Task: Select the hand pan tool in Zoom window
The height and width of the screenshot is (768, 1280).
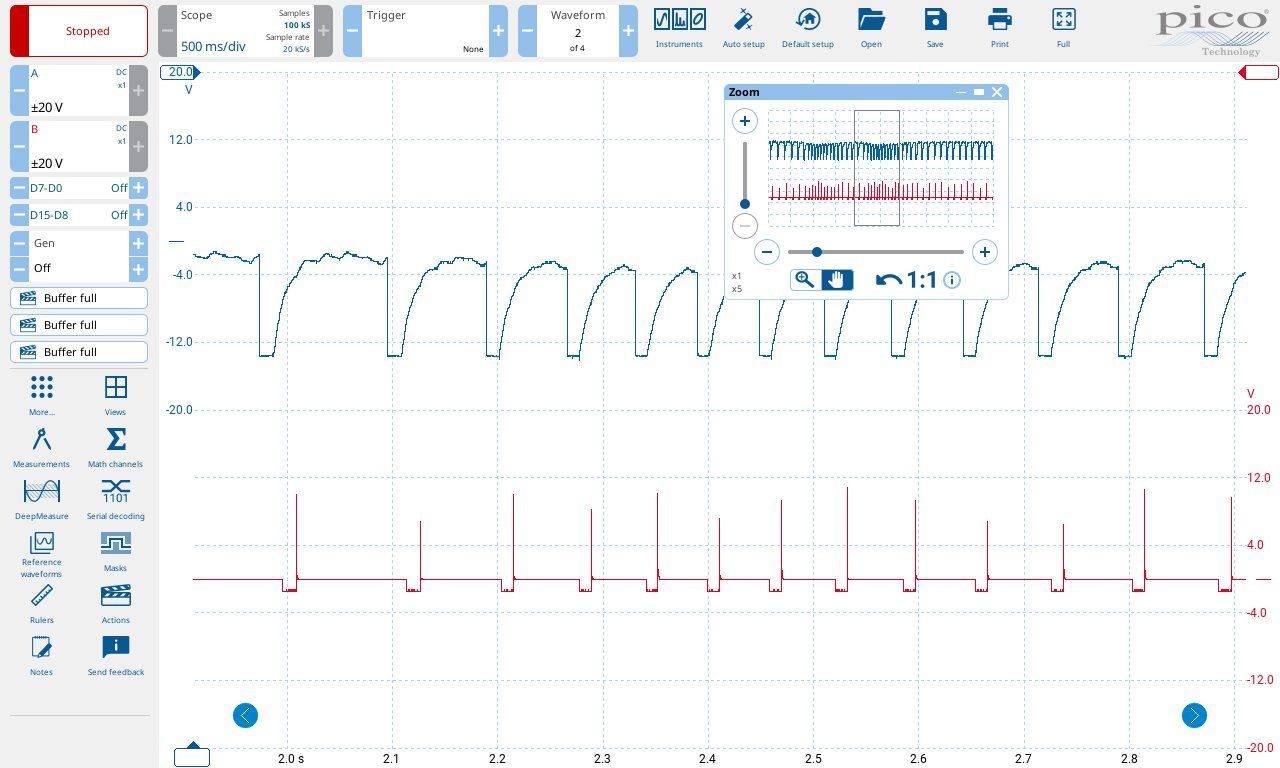Action: point(838,280)
